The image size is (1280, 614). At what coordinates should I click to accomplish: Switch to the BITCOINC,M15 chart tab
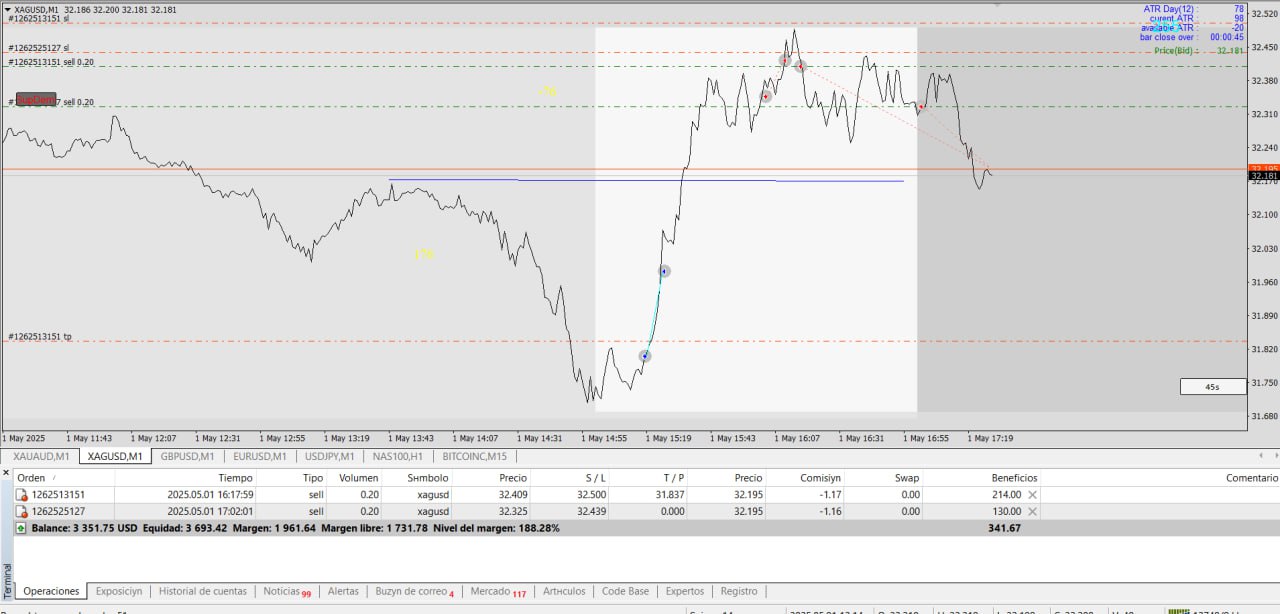point(475,456)
